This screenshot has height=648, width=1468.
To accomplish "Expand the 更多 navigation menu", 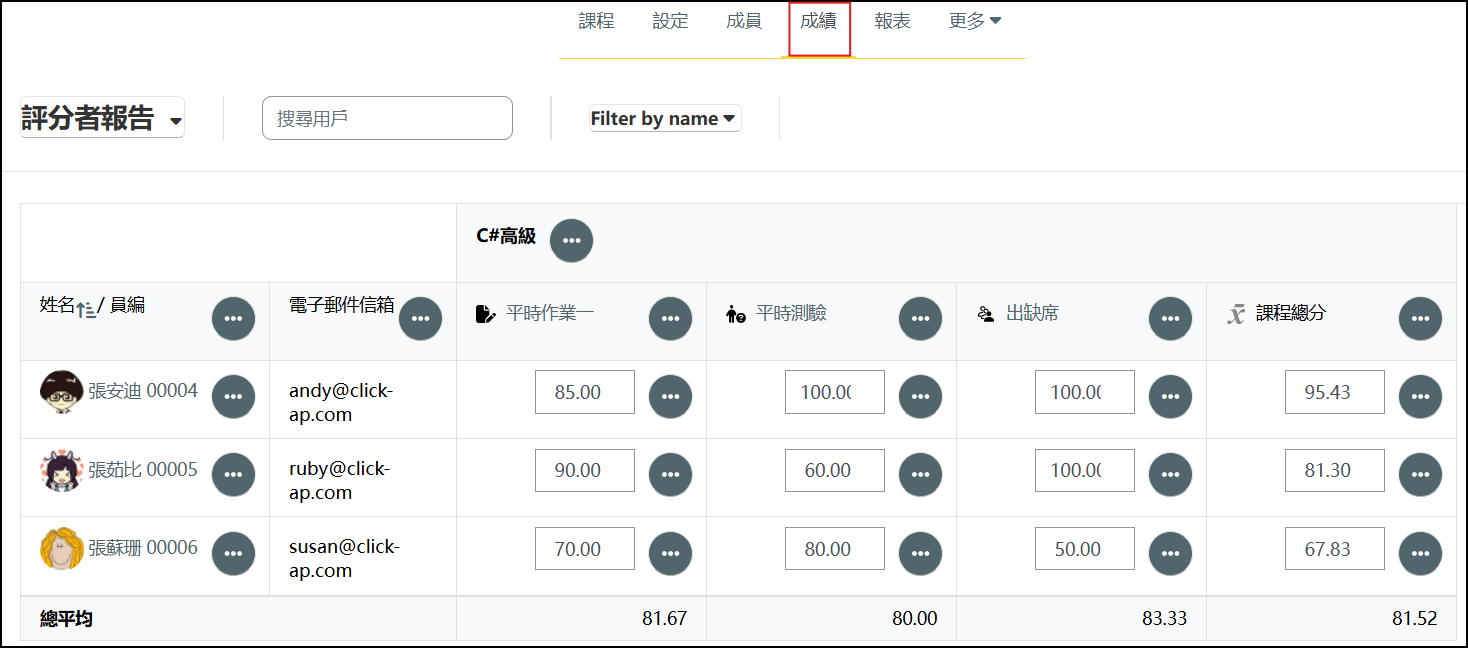I will point(975,21).
